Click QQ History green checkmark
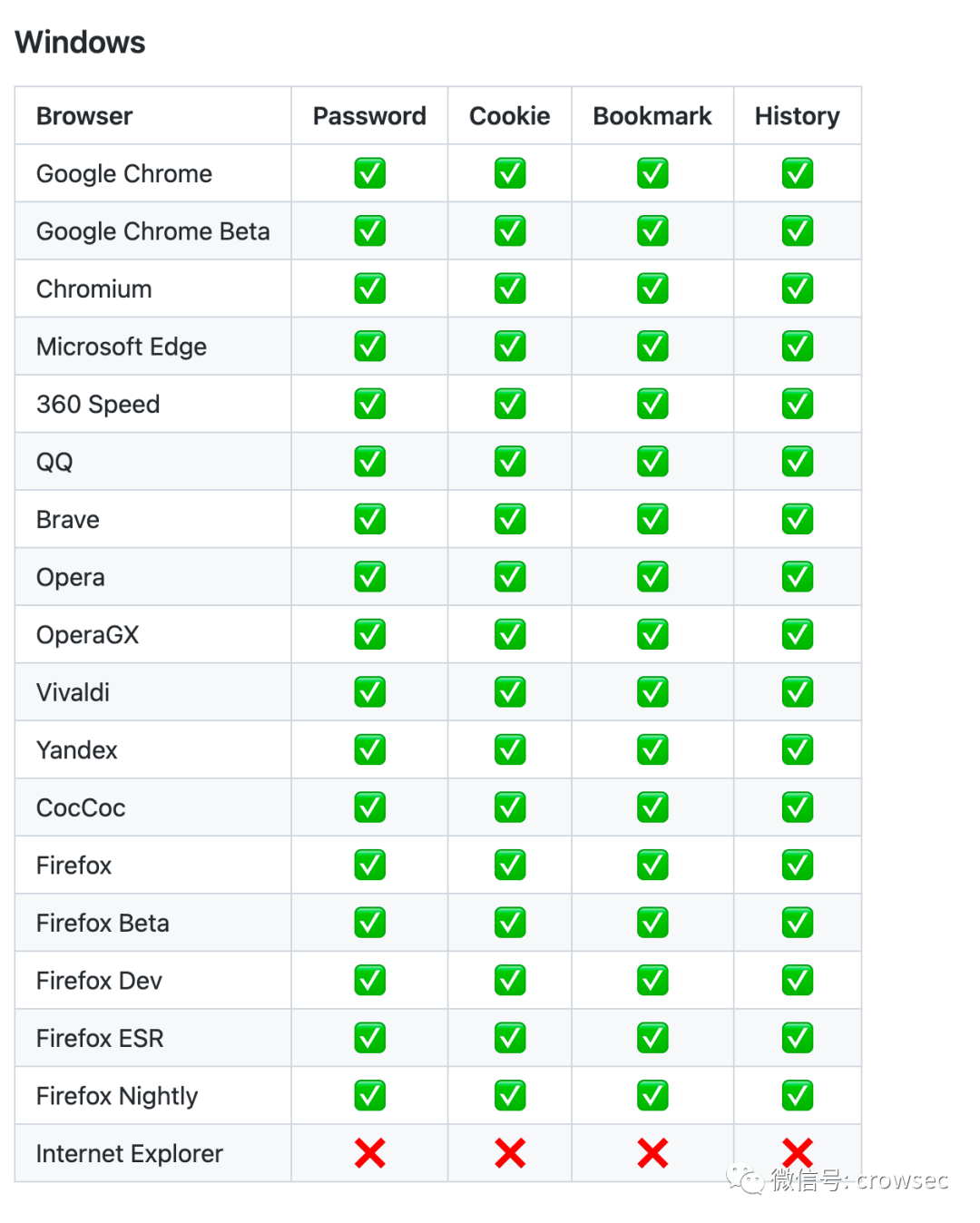980x1223 pixels. tap(798, 462)
